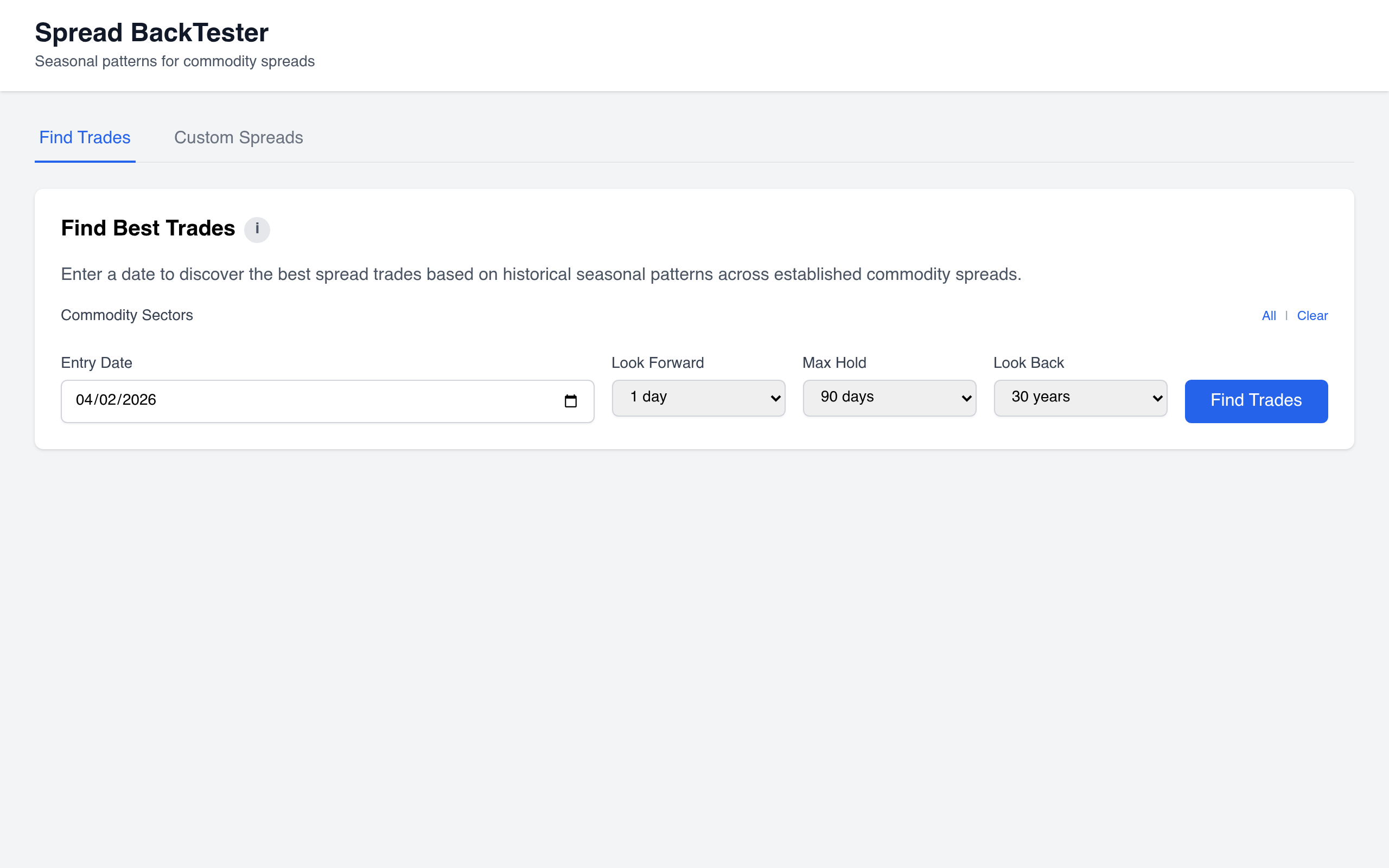Click the Entry Date field label
The height and width of the screenshot is (868, 1389).
[x=97, y=363]
